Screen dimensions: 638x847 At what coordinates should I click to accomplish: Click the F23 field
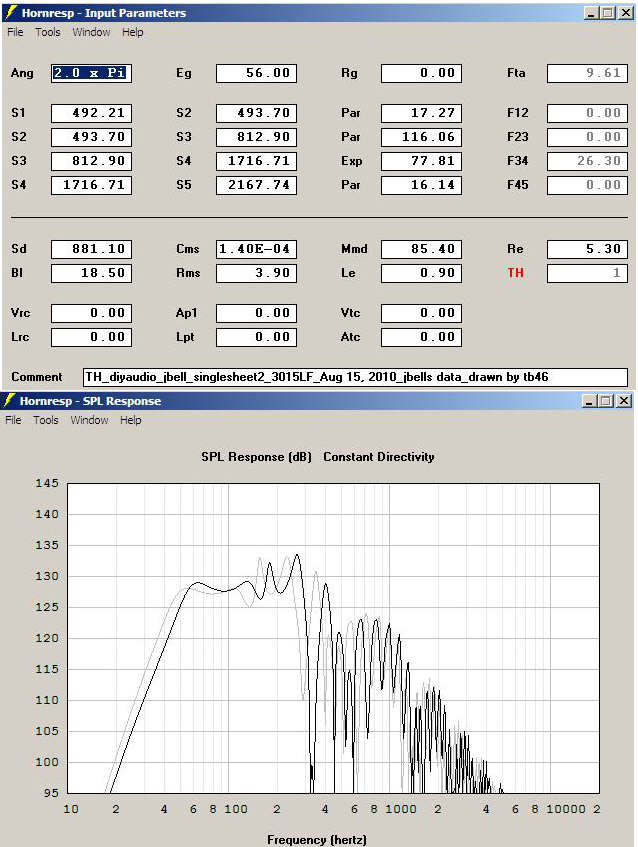(x=587, y=137)
